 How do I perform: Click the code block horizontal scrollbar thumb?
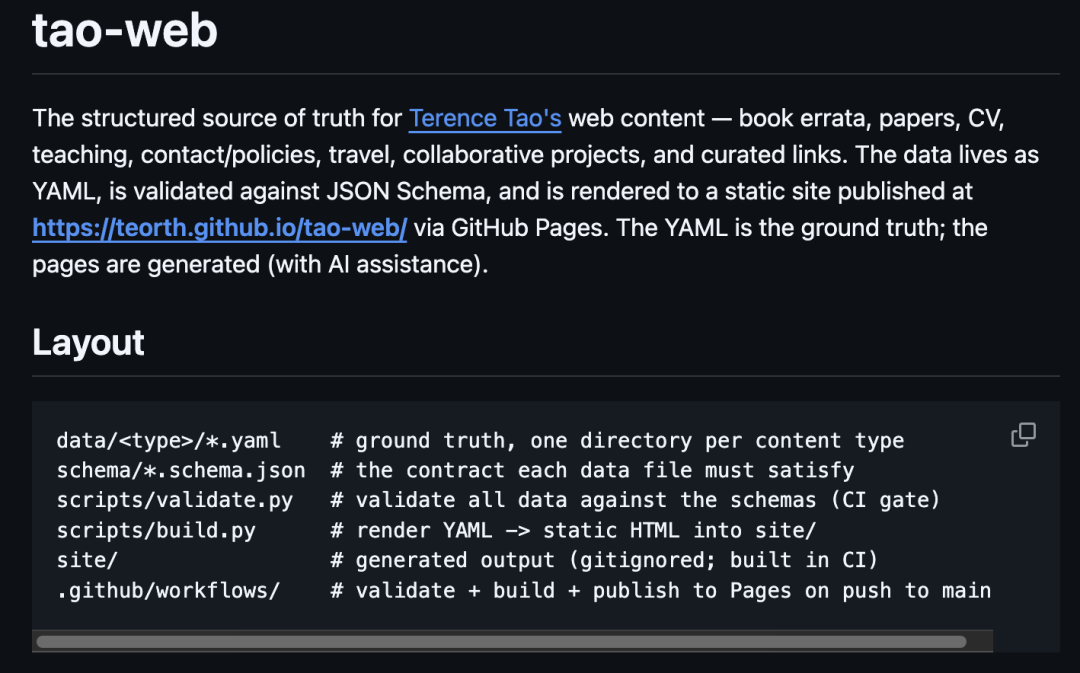pos(501,642)
